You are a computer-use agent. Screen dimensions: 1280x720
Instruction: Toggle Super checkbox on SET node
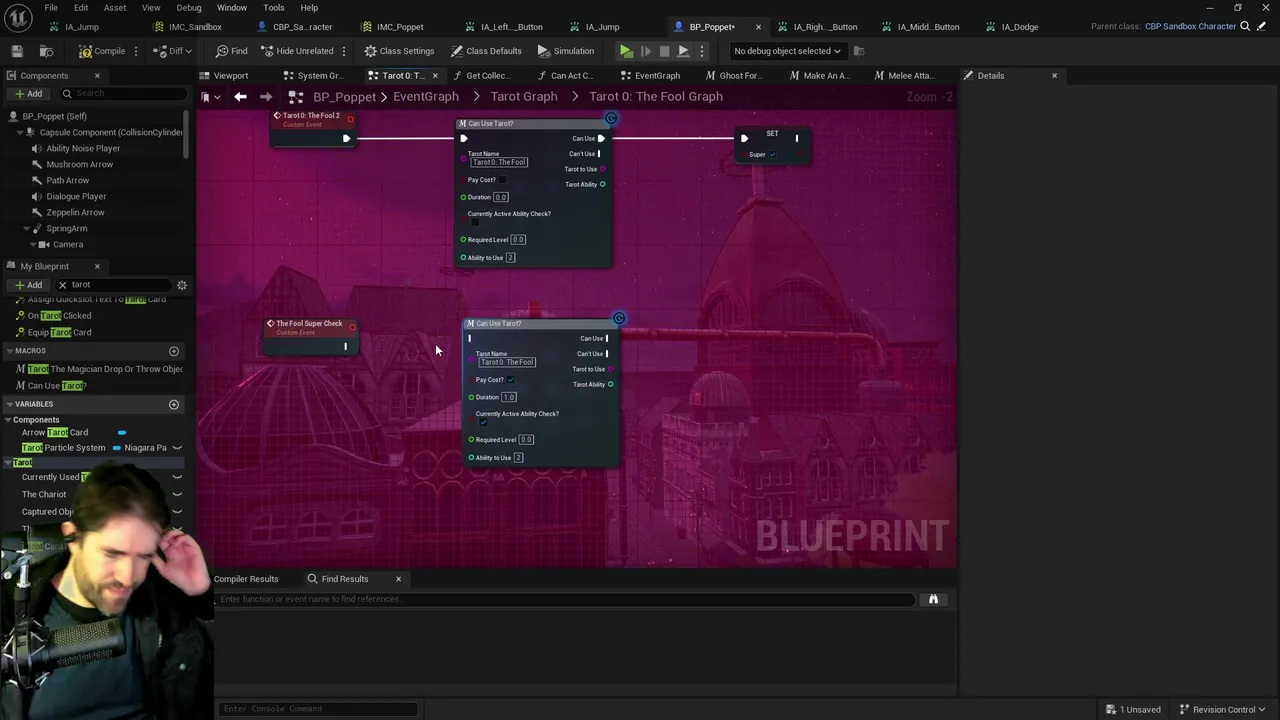point(772,155)
